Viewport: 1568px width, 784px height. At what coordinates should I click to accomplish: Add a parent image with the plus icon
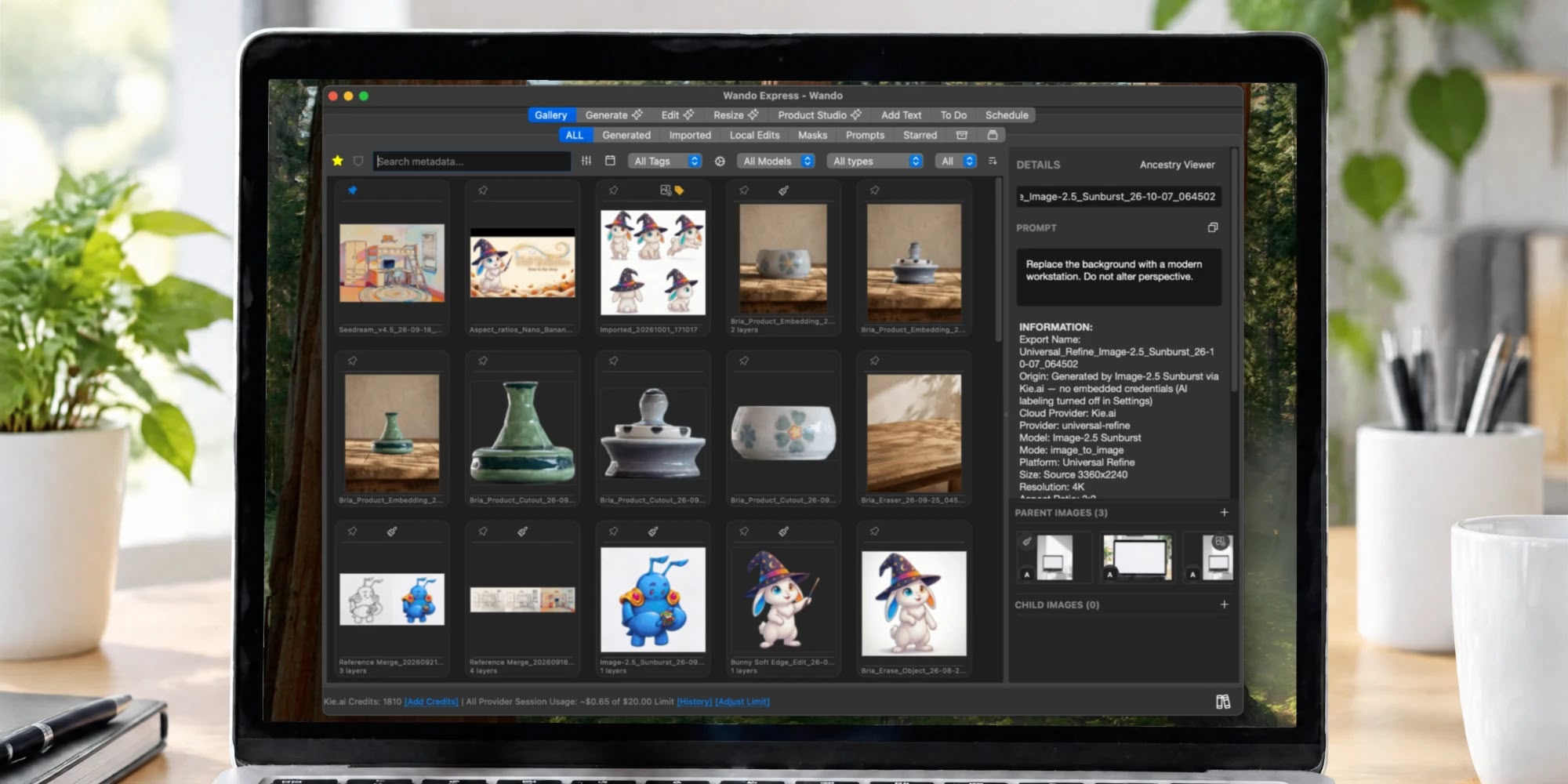coord(1224,512)
